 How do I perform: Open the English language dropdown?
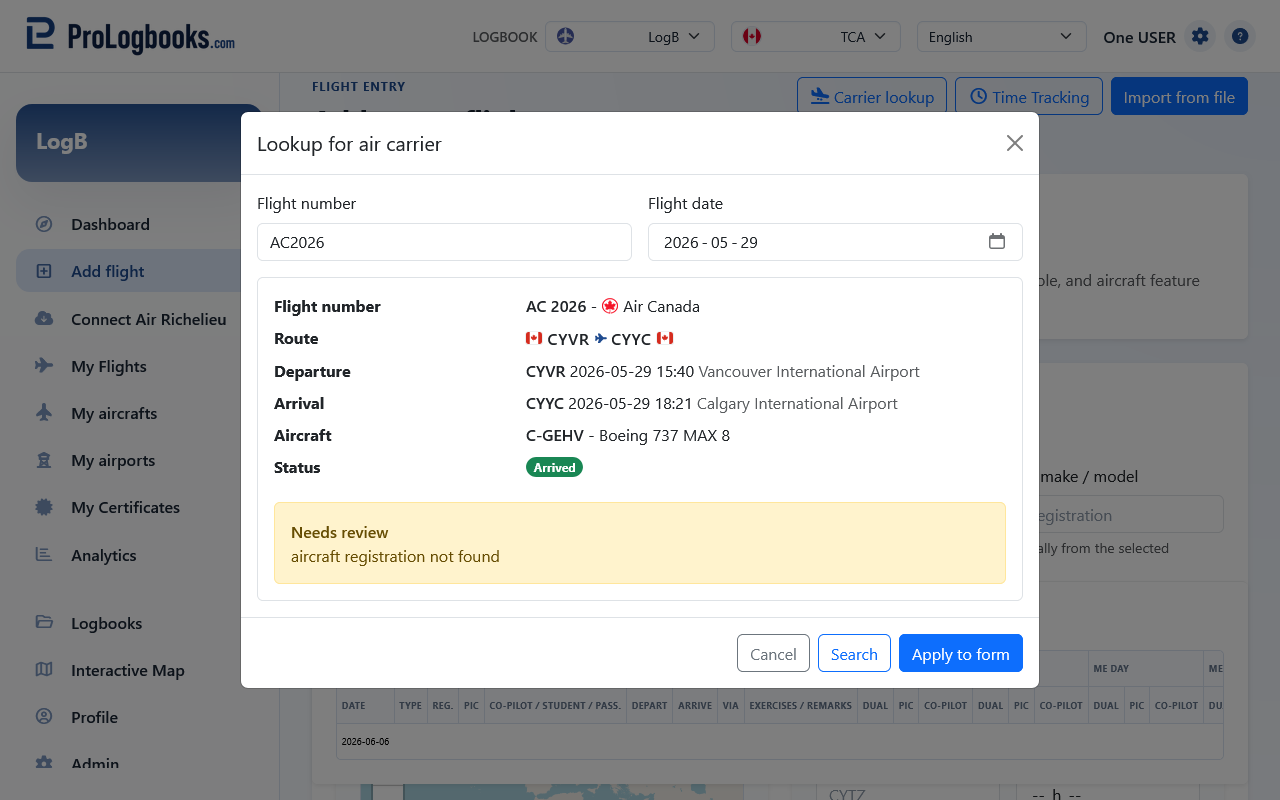pyautogui.click(x=1002, y=37)
